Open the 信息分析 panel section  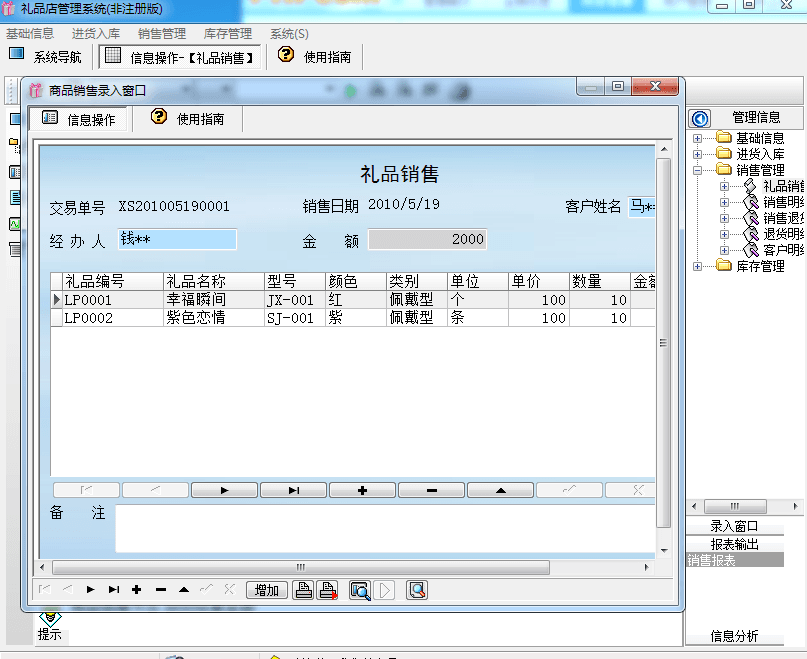pos(734,636)
